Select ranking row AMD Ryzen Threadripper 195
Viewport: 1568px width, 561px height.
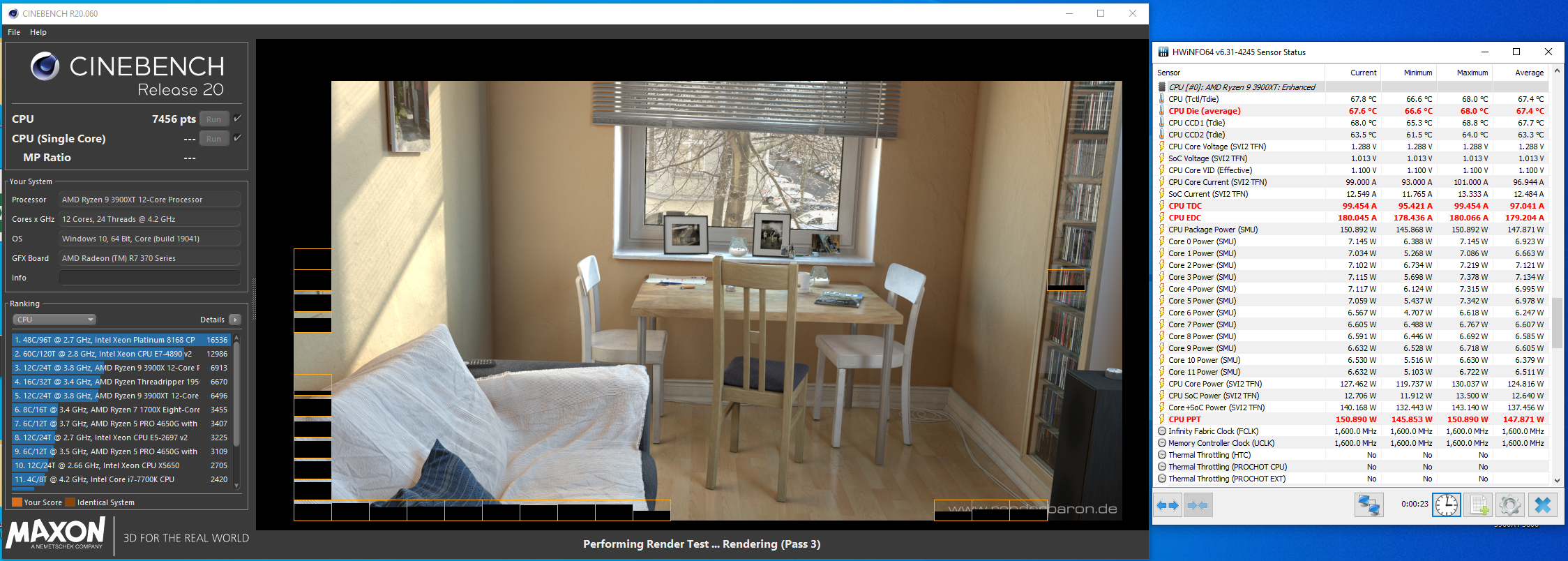[x=121, y=382]
